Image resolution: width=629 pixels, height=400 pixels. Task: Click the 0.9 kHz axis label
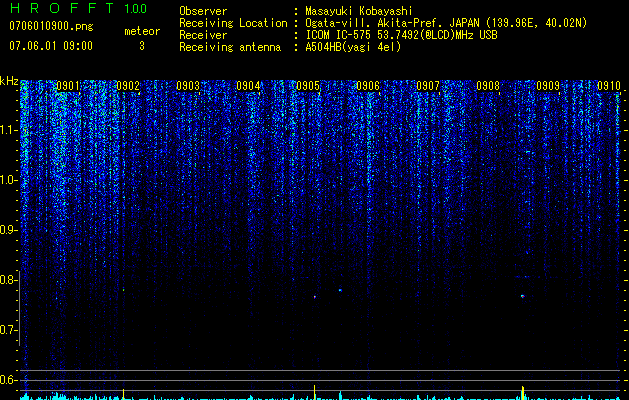tap(8, 230)
